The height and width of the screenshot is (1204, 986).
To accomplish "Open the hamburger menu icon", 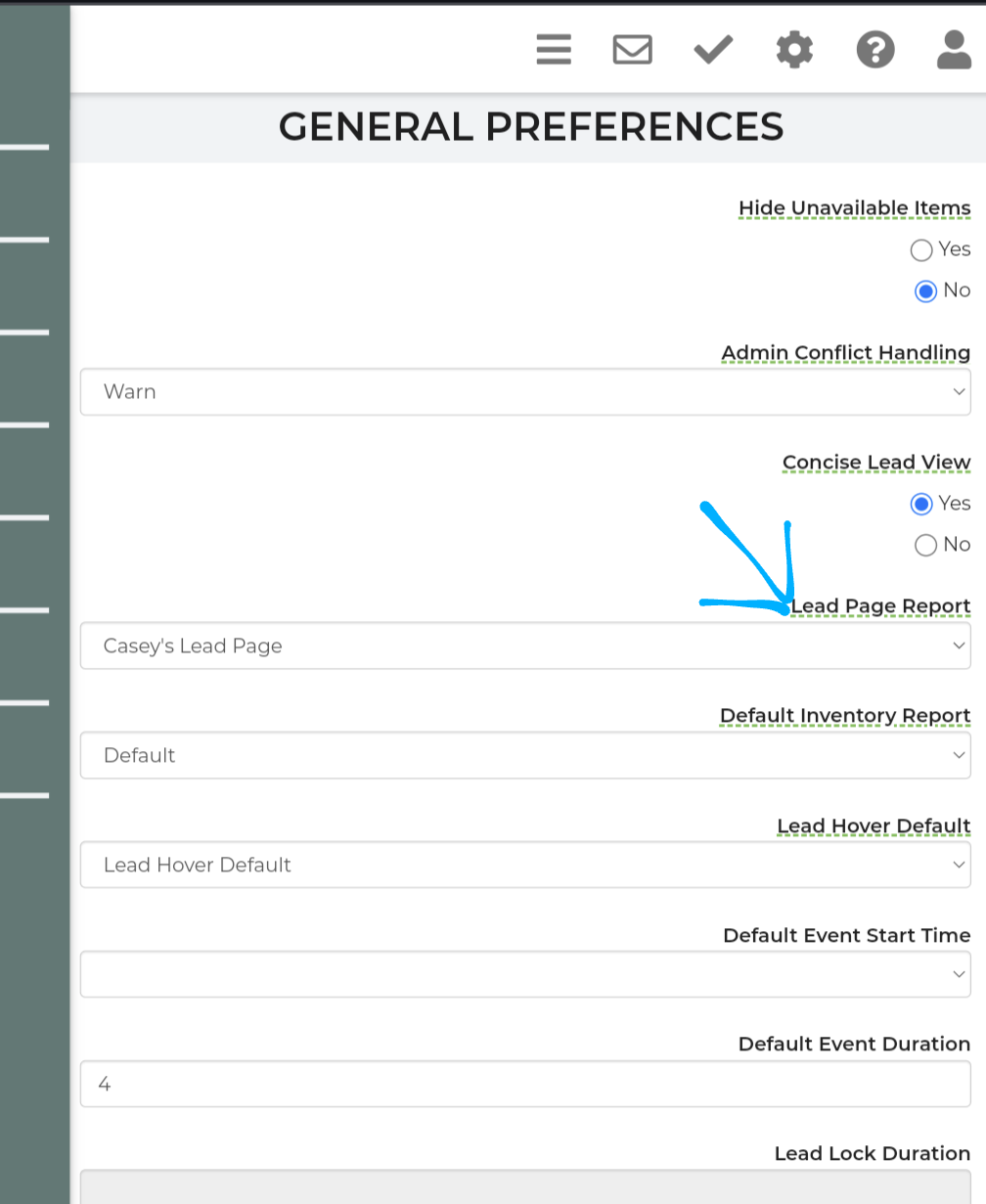I will click(554, 49).
